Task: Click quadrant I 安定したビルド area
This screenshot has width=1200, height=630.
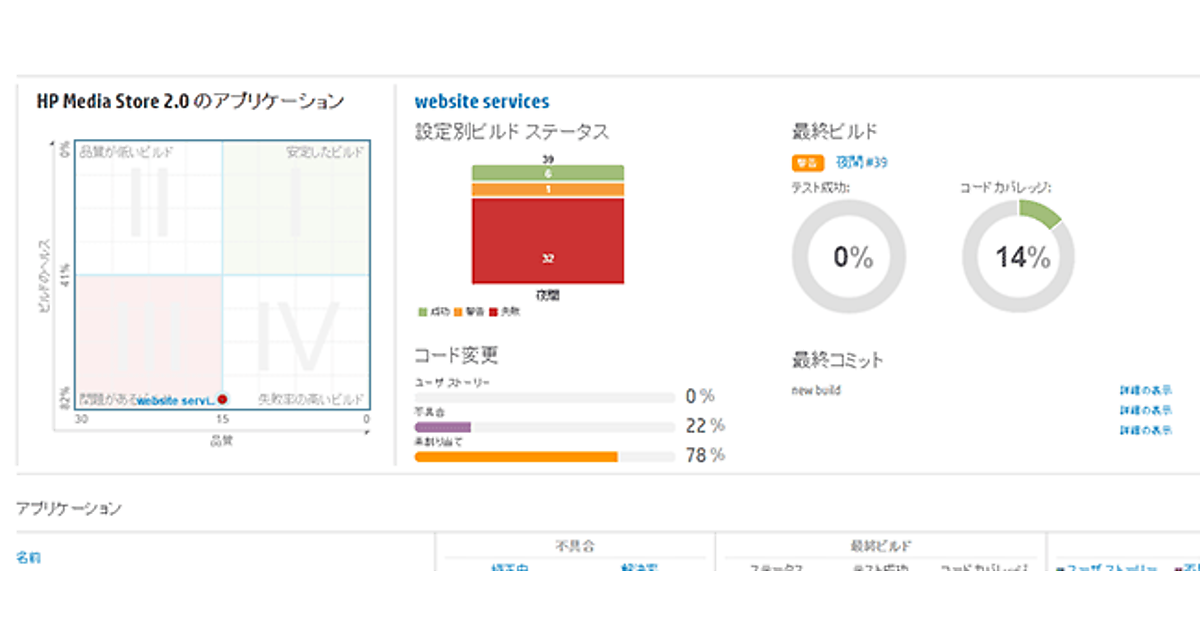Action: (x=295, y=207)
